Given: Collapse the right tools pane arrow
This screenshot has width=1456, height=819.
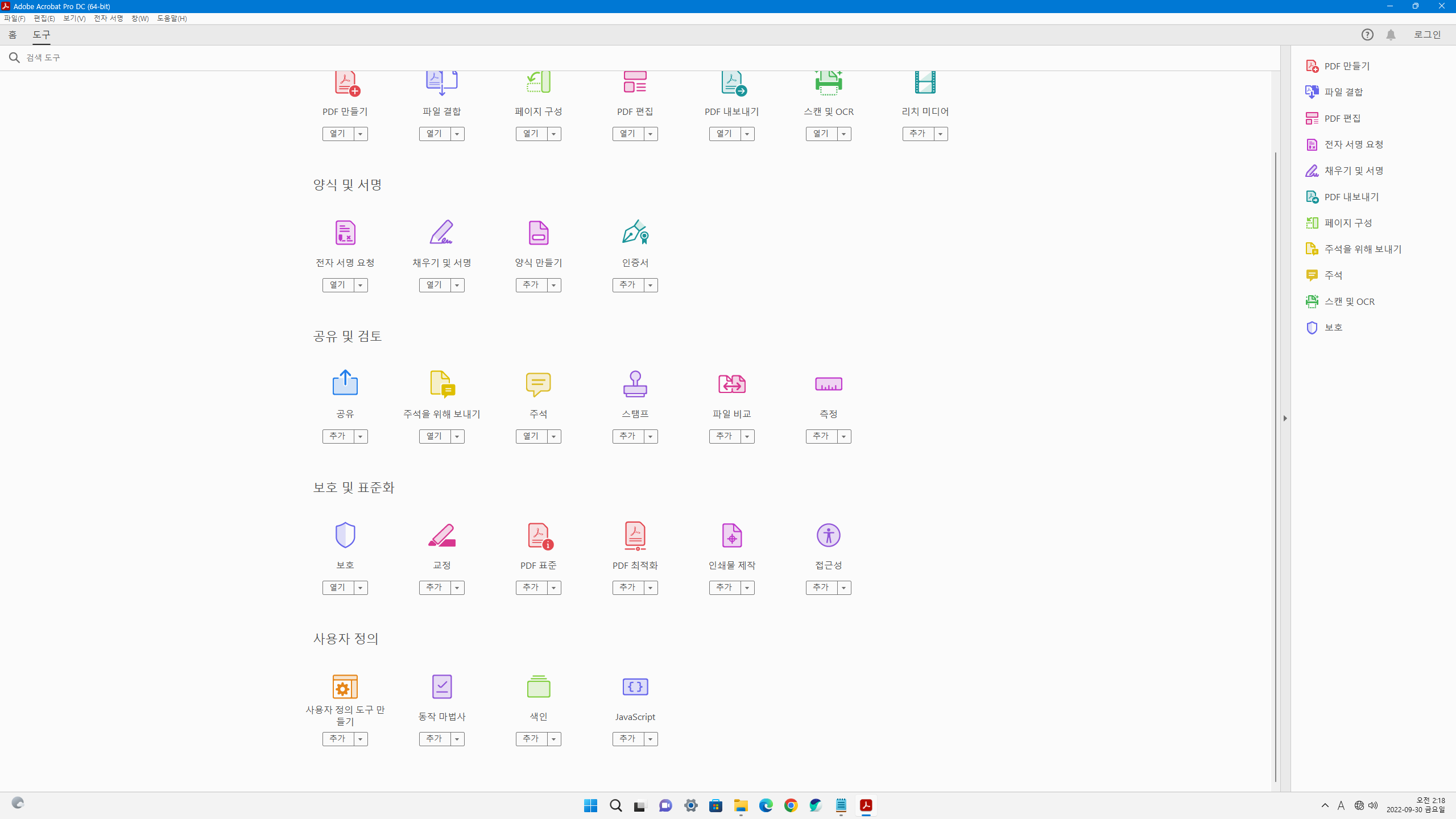Looking at the screenshot, I should click(1285, 418).
